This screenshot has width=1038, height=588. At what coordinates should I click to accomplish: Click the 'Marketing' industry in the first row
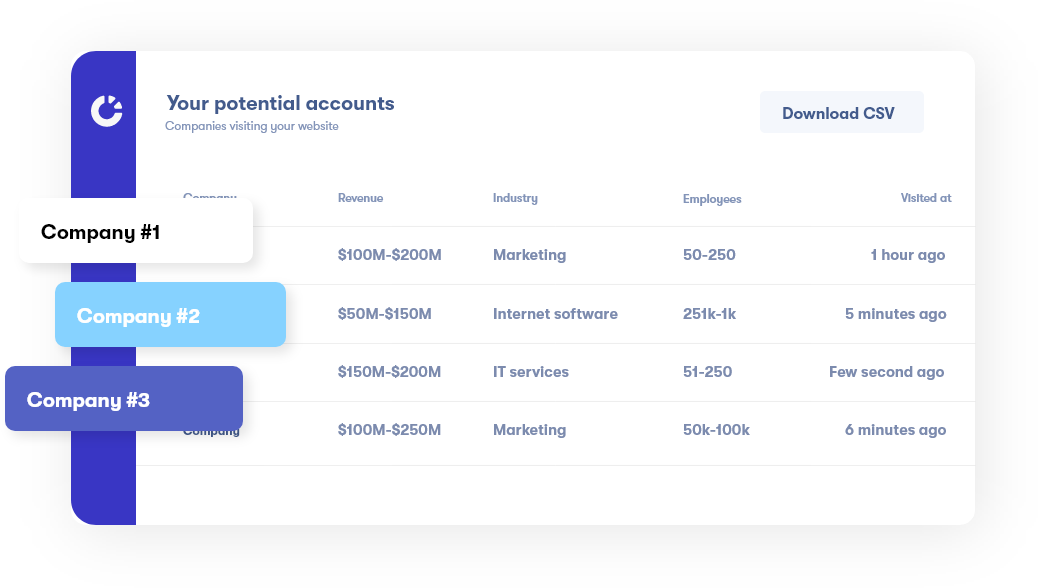point(529,255)
